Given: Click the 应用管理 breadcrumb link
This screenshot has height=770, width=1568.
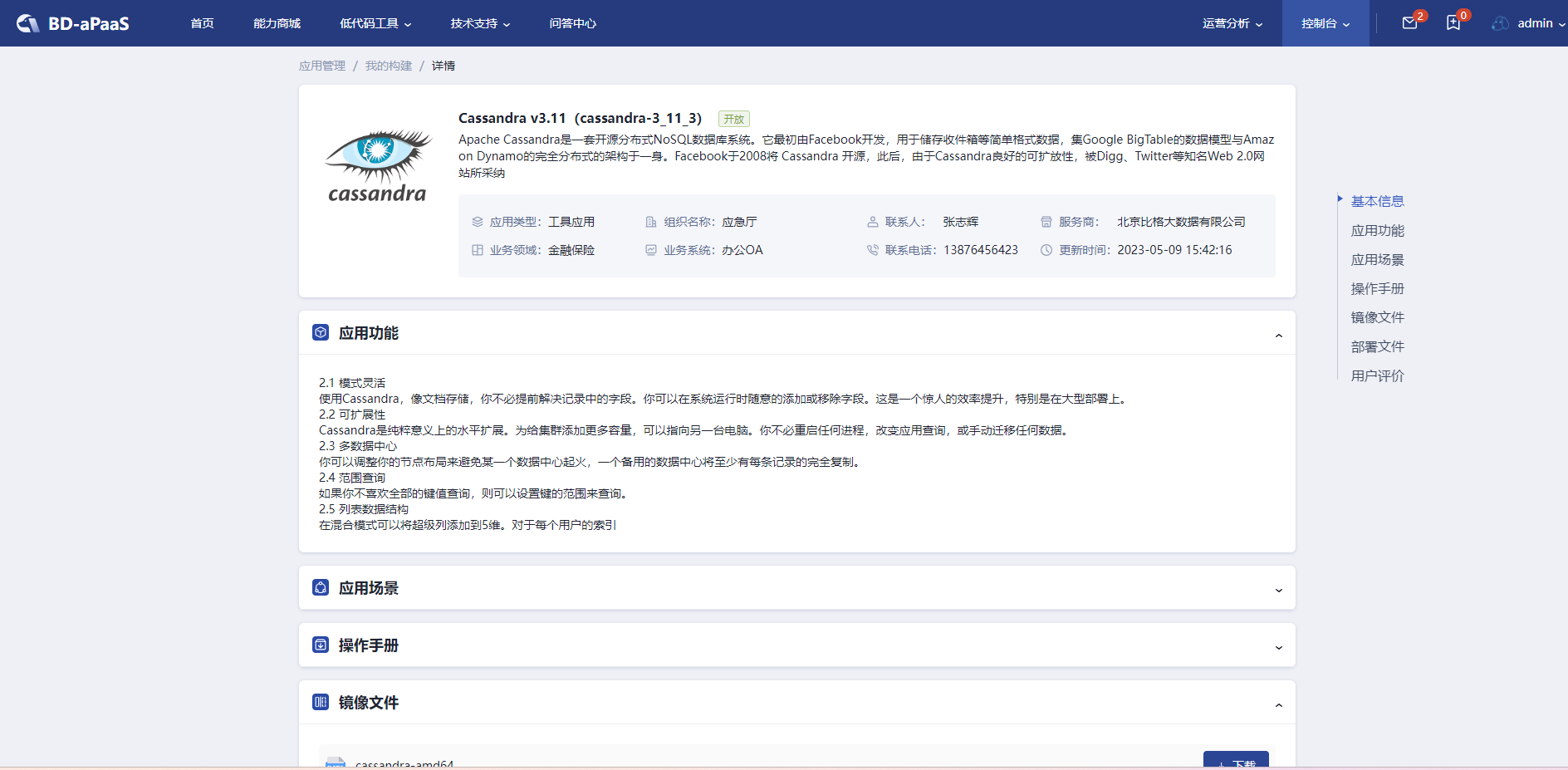Looking at the screenshot, I should click(322, 66).
